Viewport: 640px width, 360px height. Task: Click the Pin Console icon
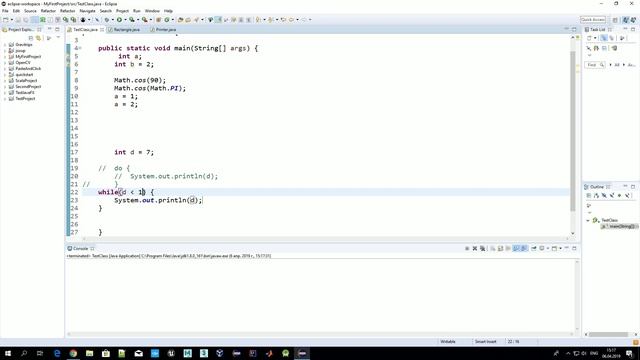coord(533,248)
